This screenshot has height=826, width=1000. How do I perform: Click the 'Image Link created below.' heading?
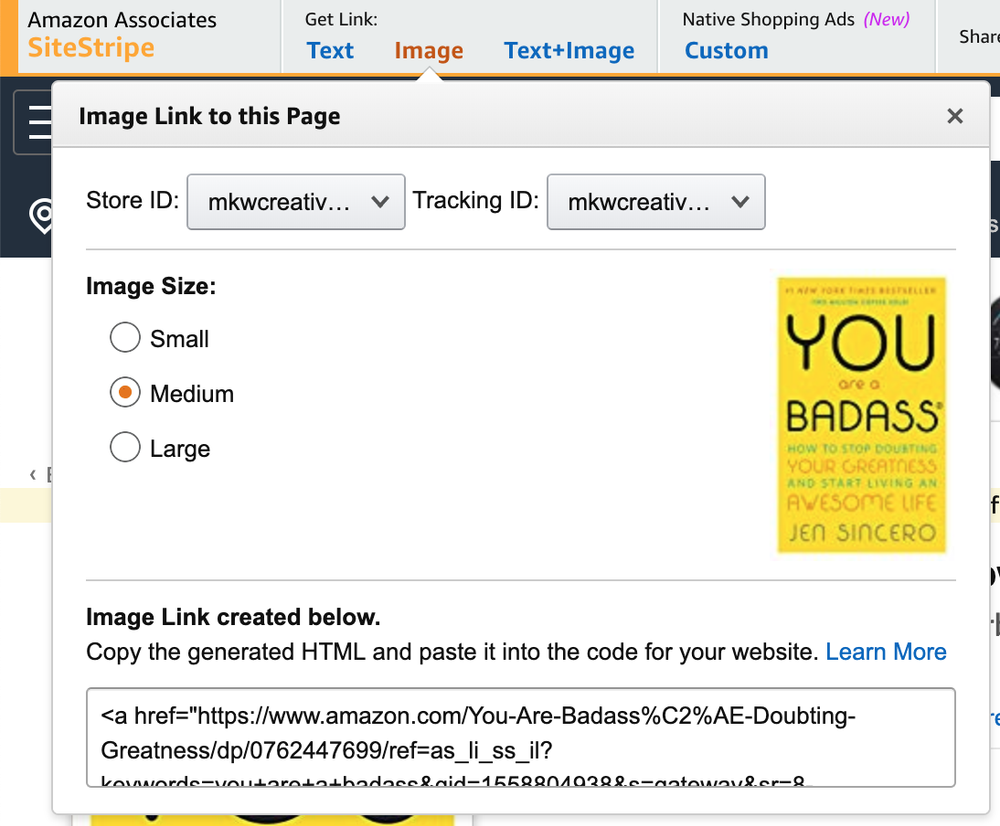coord(233,617)
